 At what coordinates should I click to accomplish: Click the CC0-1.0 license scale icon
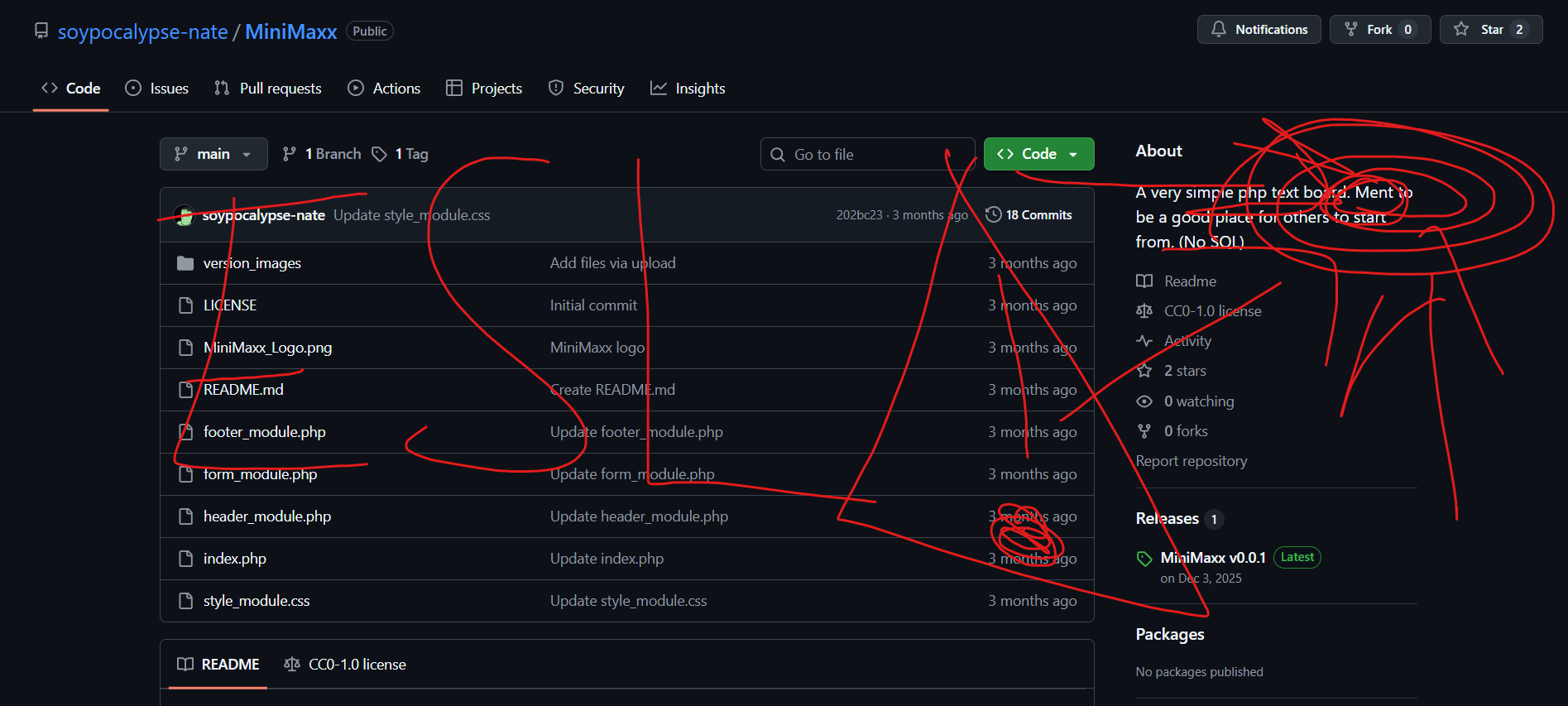pyautogui.click(x=1144, y=311)
